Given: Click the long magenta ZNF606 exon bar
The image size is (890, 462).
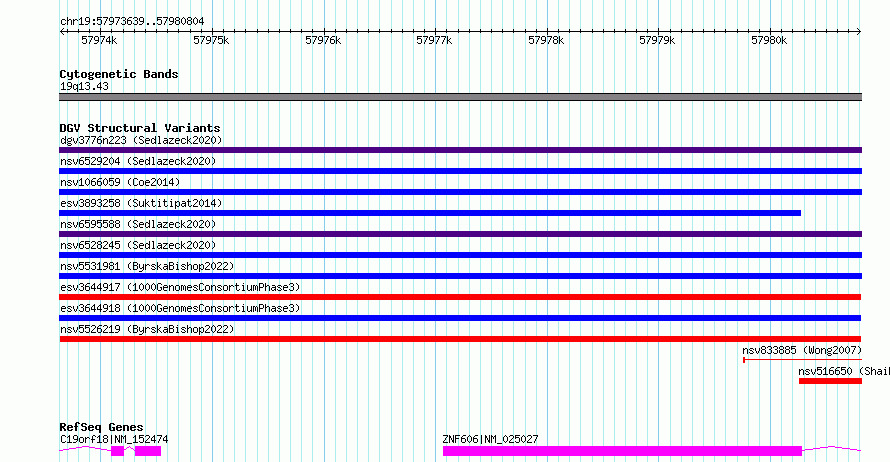Looking at the screenshot, I should [622, 451].
